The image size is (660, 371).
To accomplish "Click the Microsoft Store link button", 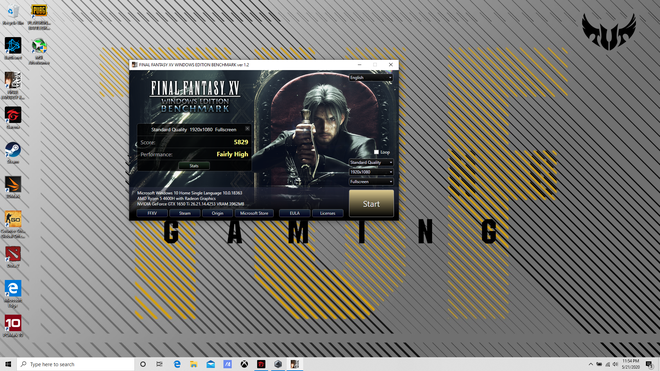I will [x=254, y=213].
